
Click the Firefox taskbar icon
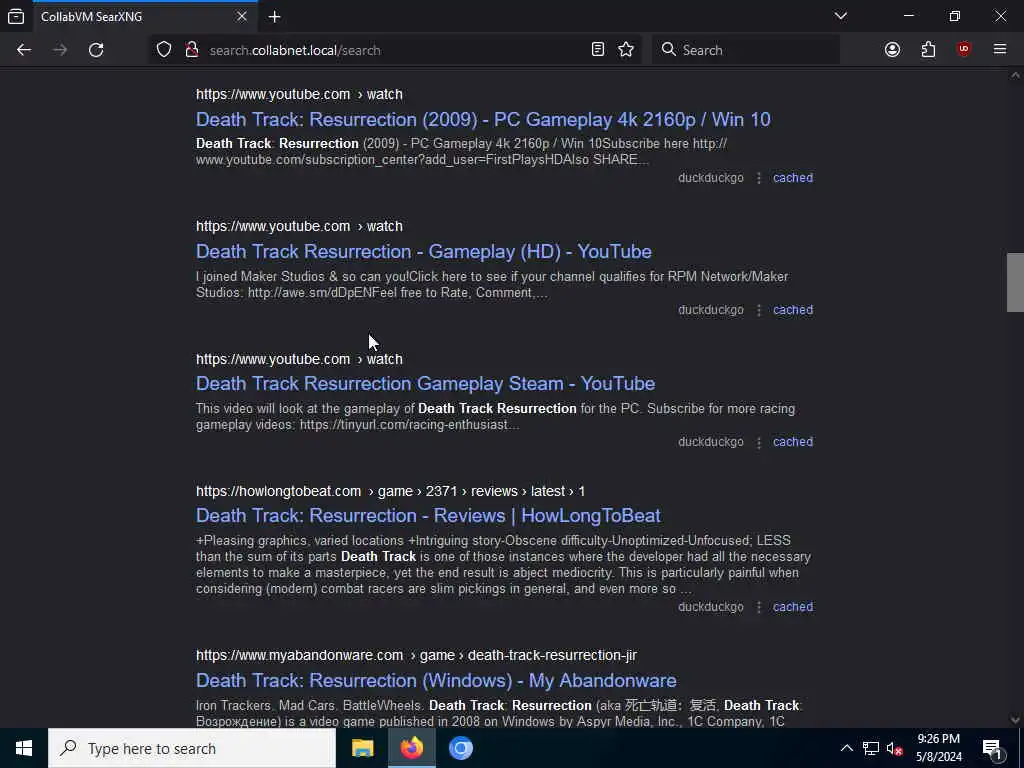(411, 748)
